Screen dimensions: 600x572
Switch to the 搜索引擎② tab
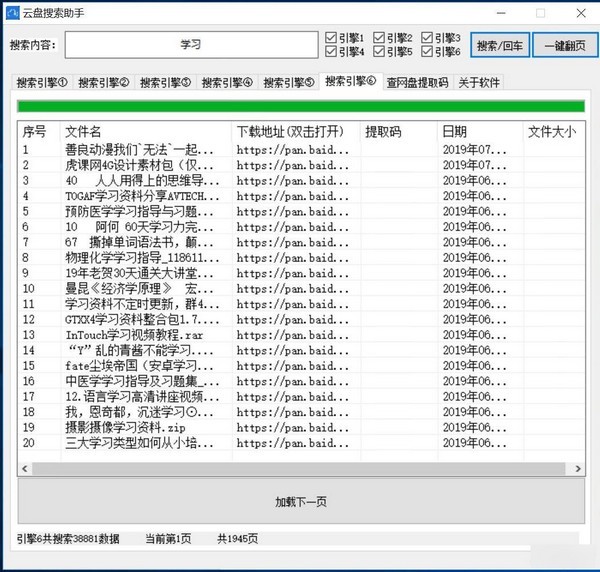click(x=104, y=82)
